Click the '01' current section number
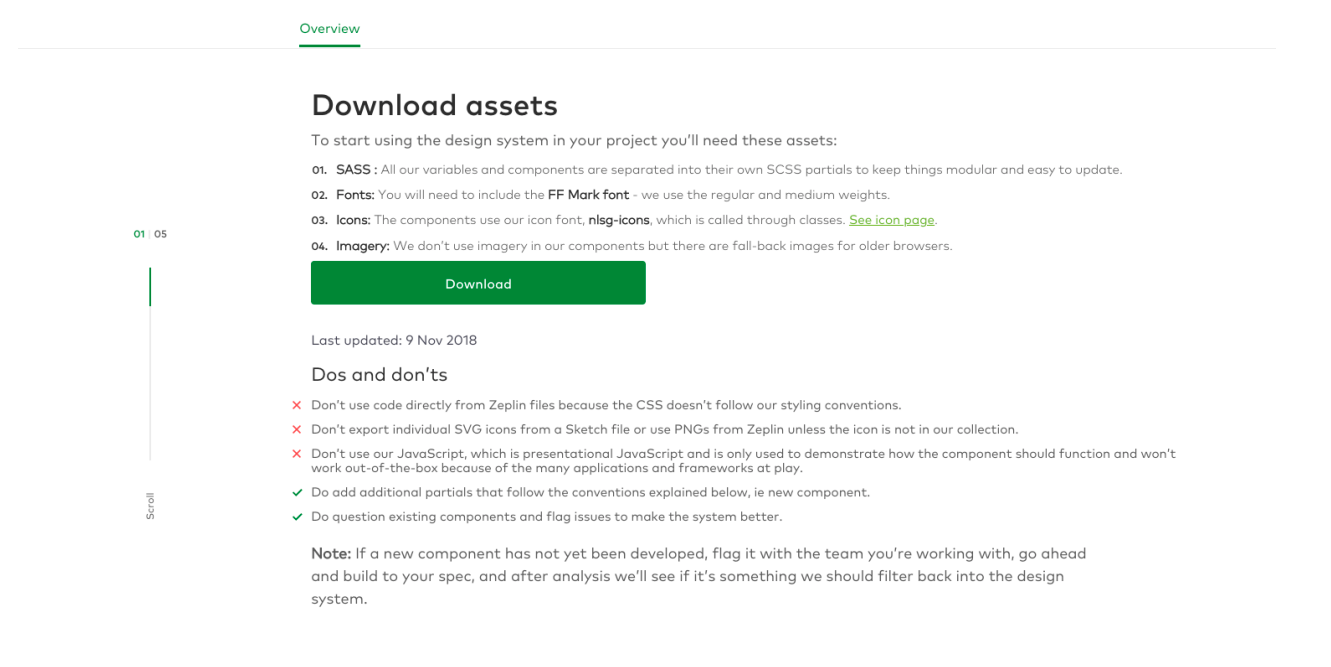The height and width of the screenshot is (667, 1331). (139, 234)
